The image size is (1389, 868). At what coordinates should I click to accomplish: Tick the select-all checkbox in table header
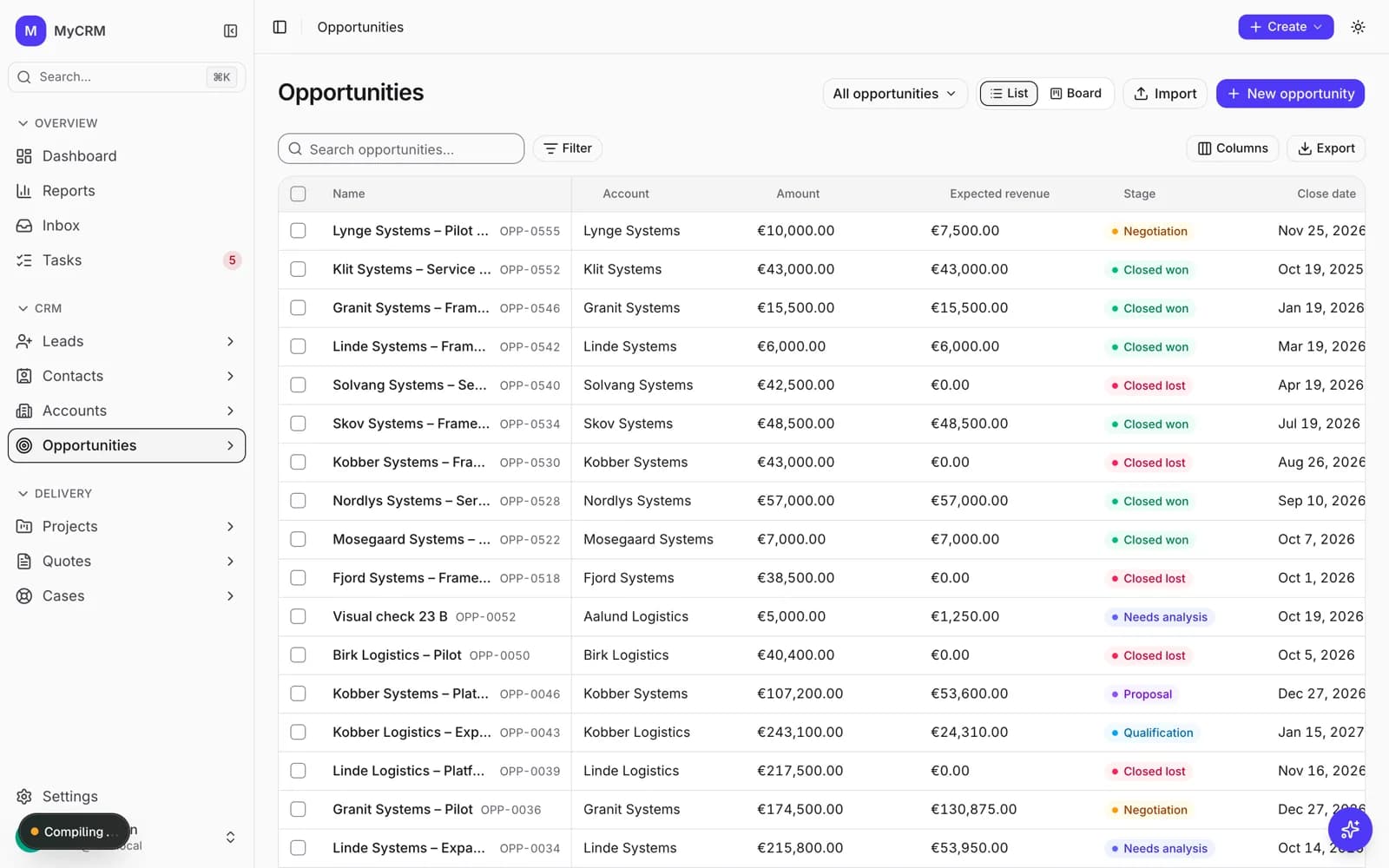298,194
